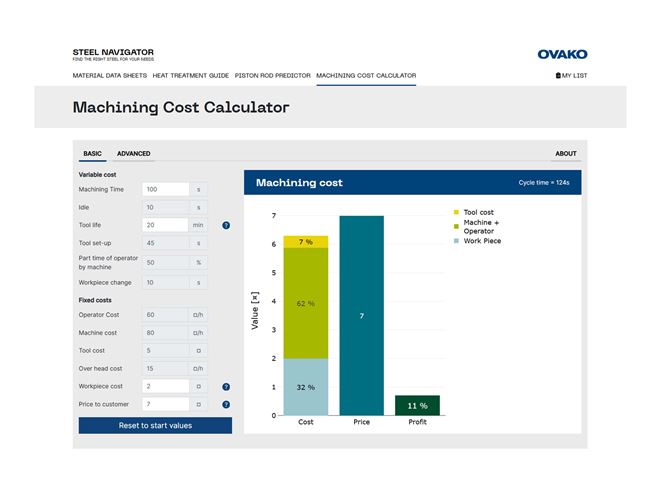Switch to the Advanced tab
This screenshot has width=660, height=495.
[133, 154]
